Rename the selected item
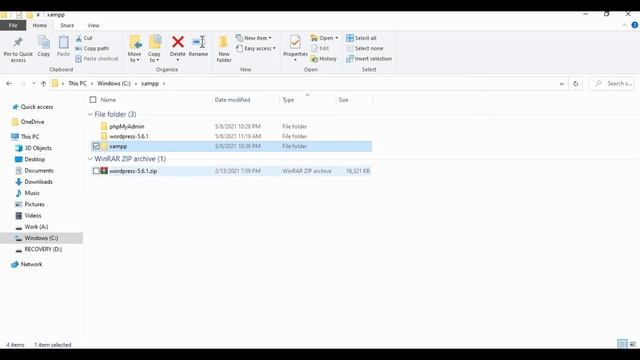The height and width of the screenshot is (360, 640). click(198, 46)
